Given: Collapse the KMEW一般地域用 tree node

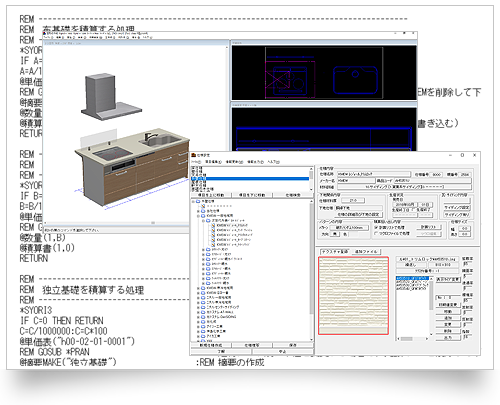Looking at the screenshot, I should tap(198, 216).
